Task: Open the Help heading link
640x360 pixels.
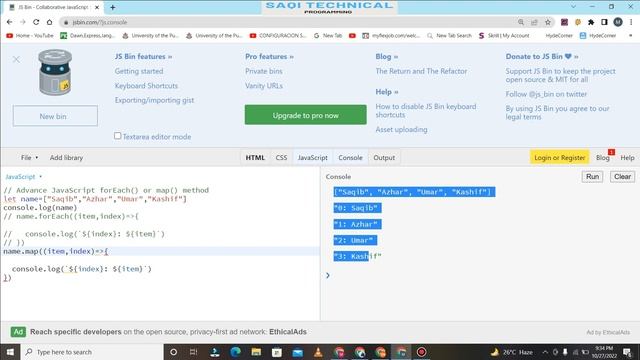Action: (387, 92)
